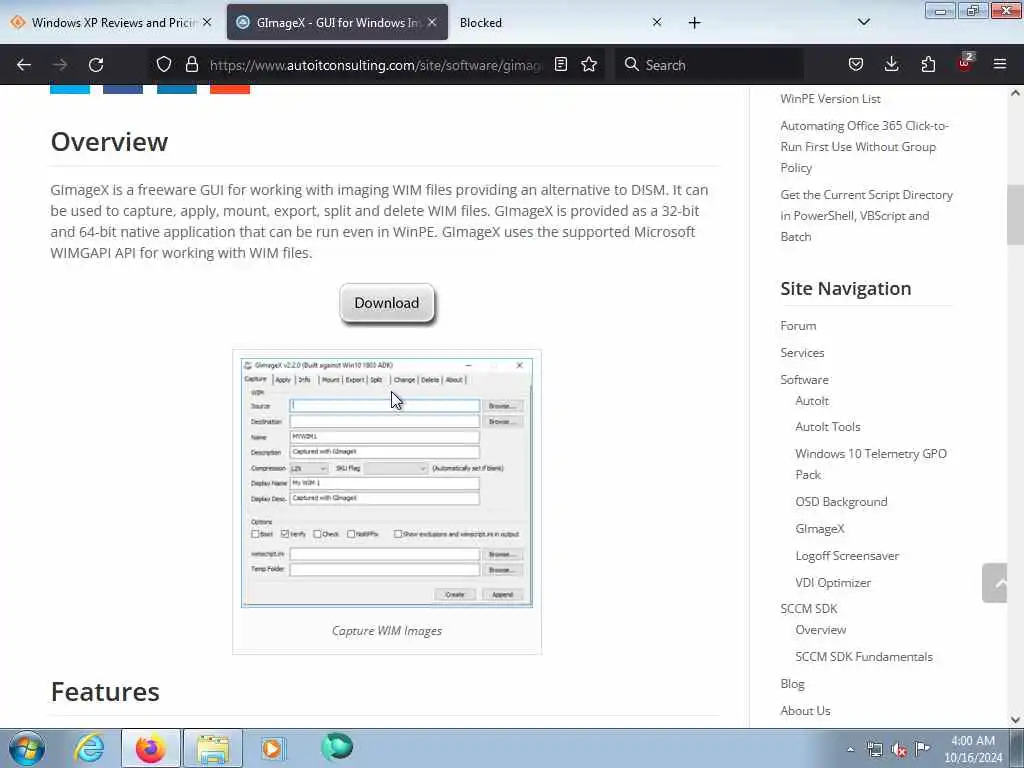This screenshot has width=1024, height=768.
Task: Open tracking protection shield icon
Action: coord(164,64)
